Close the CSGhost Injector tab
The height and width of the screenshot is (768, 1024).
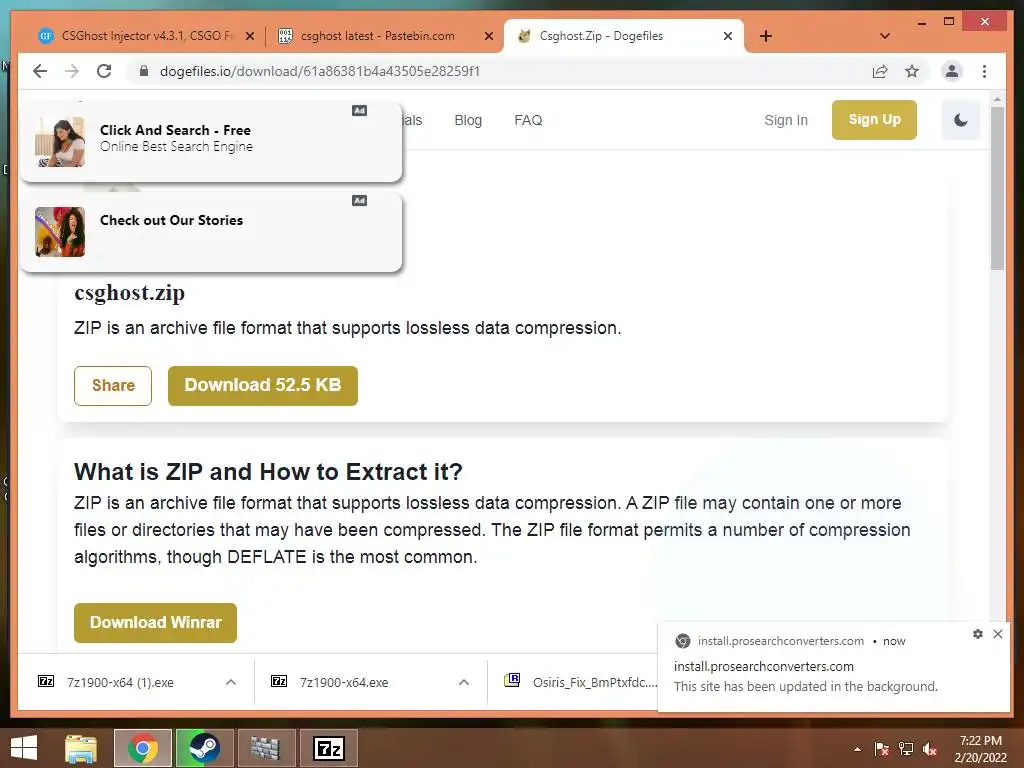[249, 37]
